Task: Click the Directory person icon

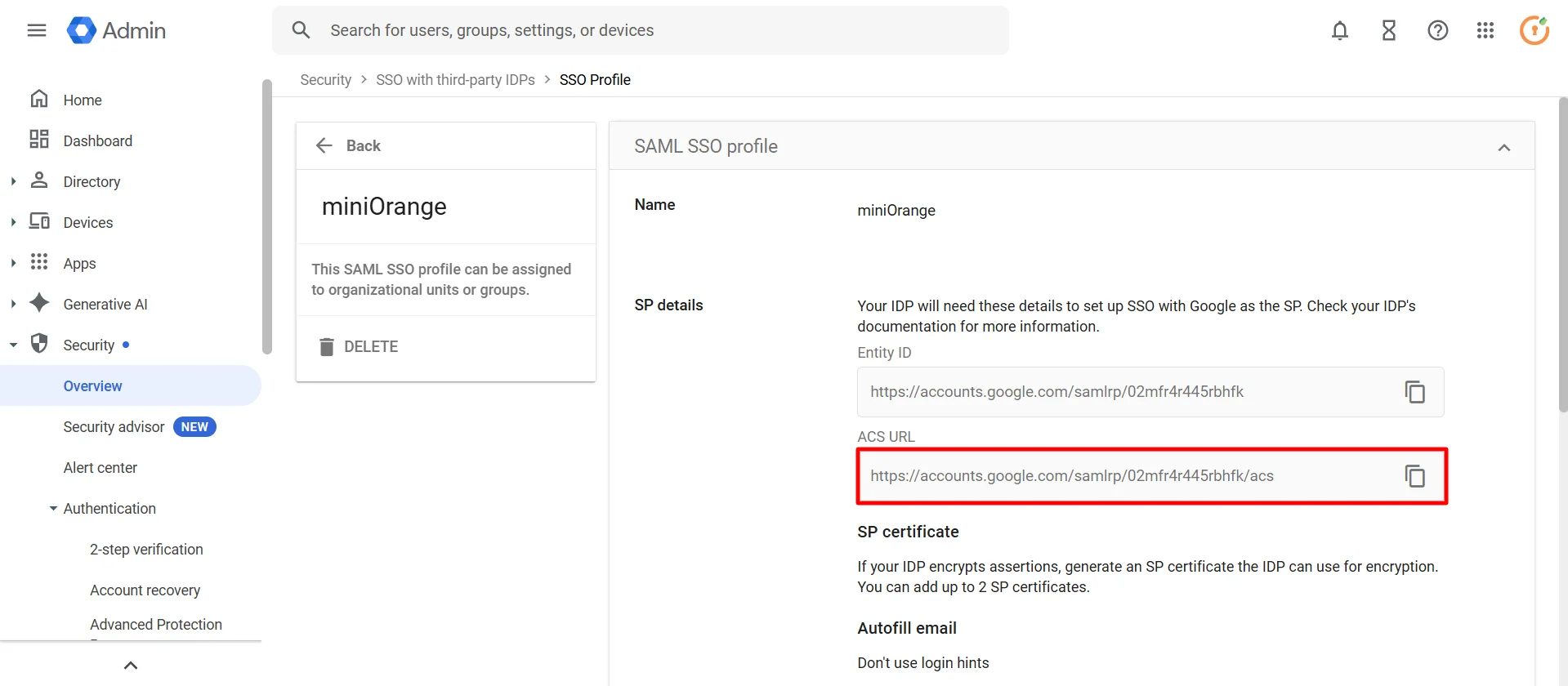Action: click(39, 180)
